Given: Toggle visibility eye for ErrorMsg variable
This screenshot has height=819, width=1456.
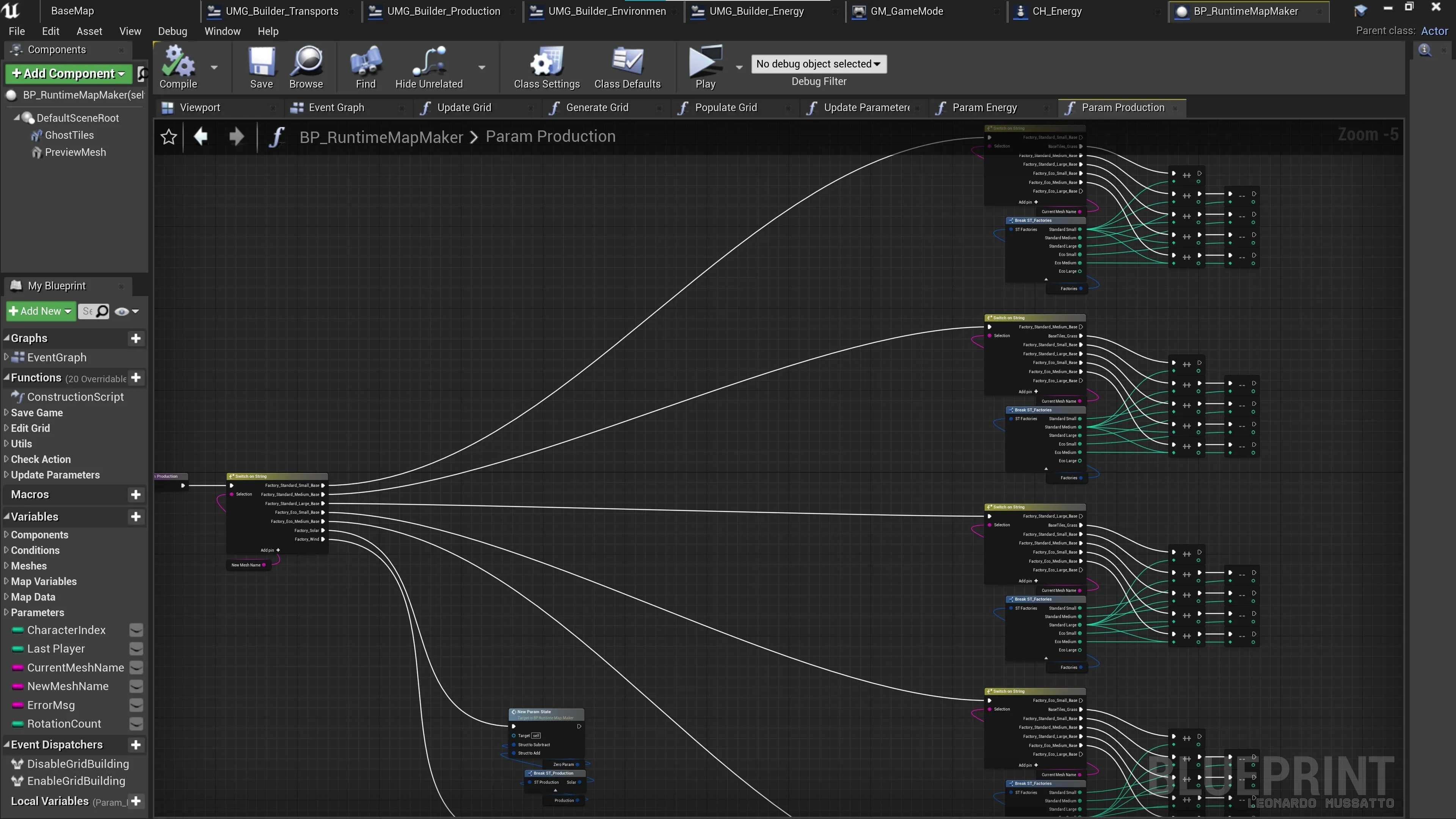Looking at the screenshot, I should point(136,705).
